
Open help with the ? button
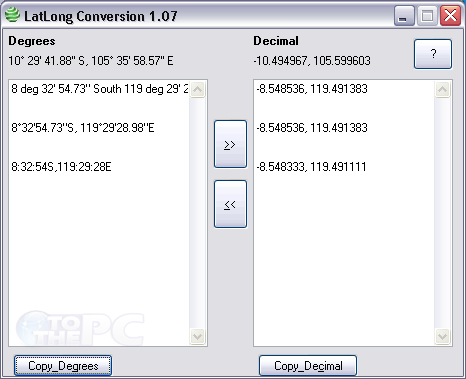click(433, 54)
